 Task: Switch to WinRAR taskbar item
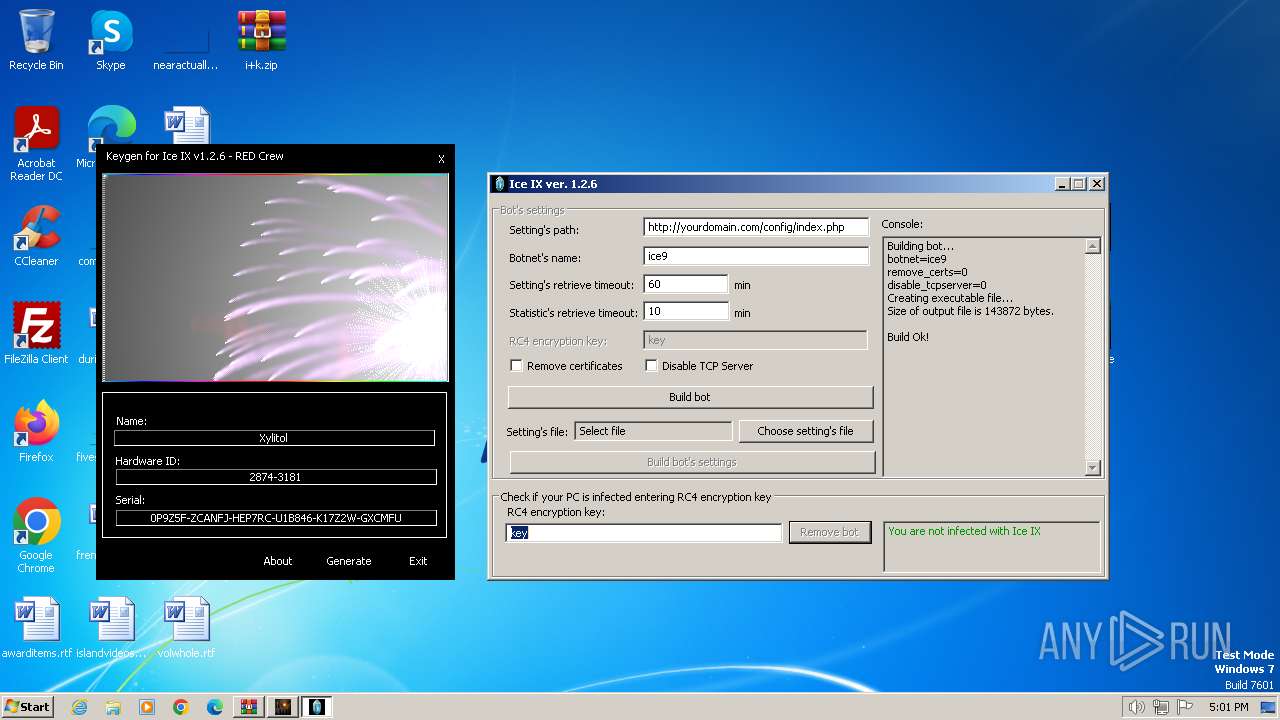[249, 707]
